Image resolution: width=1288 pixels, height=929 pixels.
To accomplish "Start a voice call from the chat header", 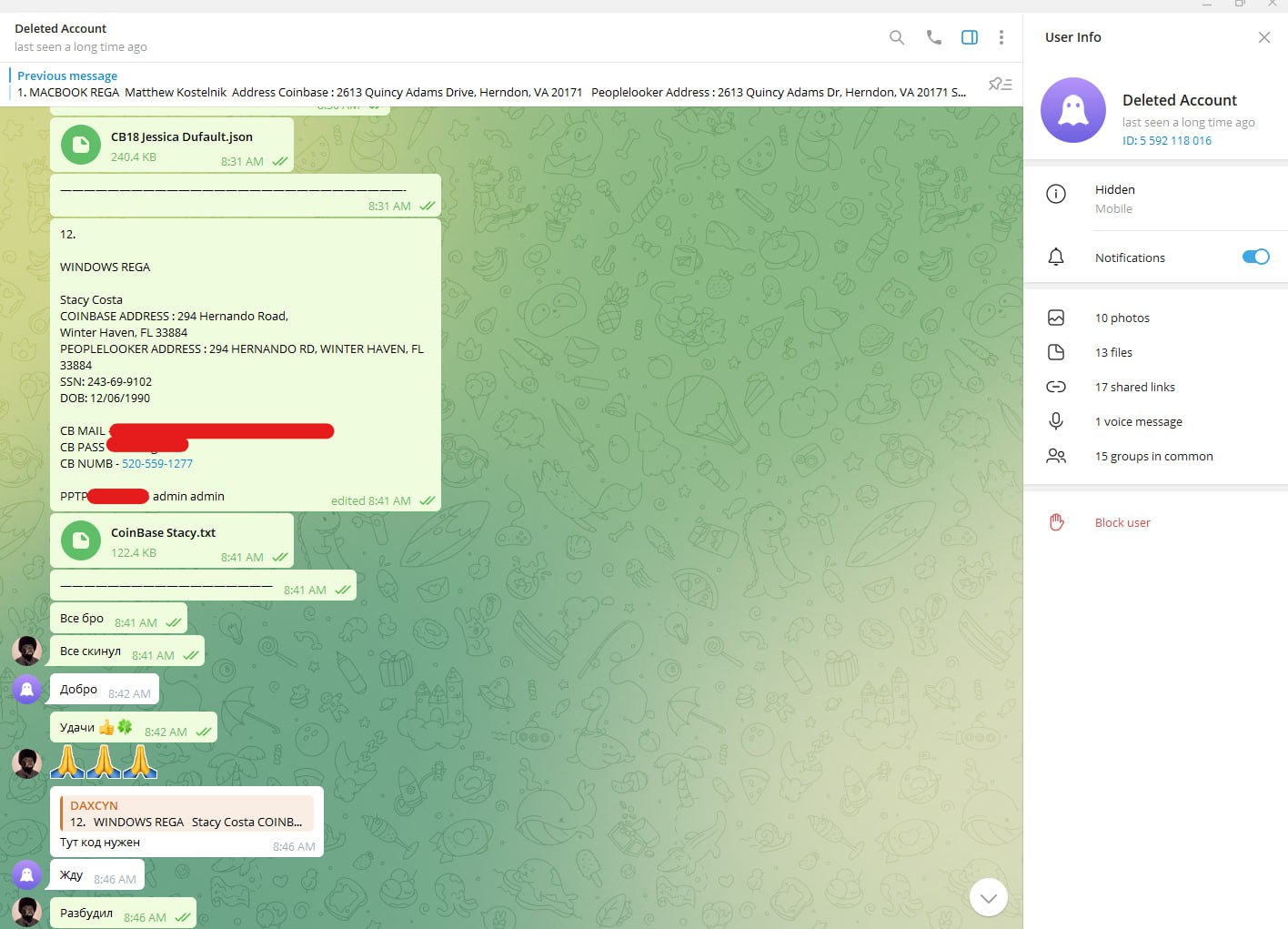I will click(934, 37).
